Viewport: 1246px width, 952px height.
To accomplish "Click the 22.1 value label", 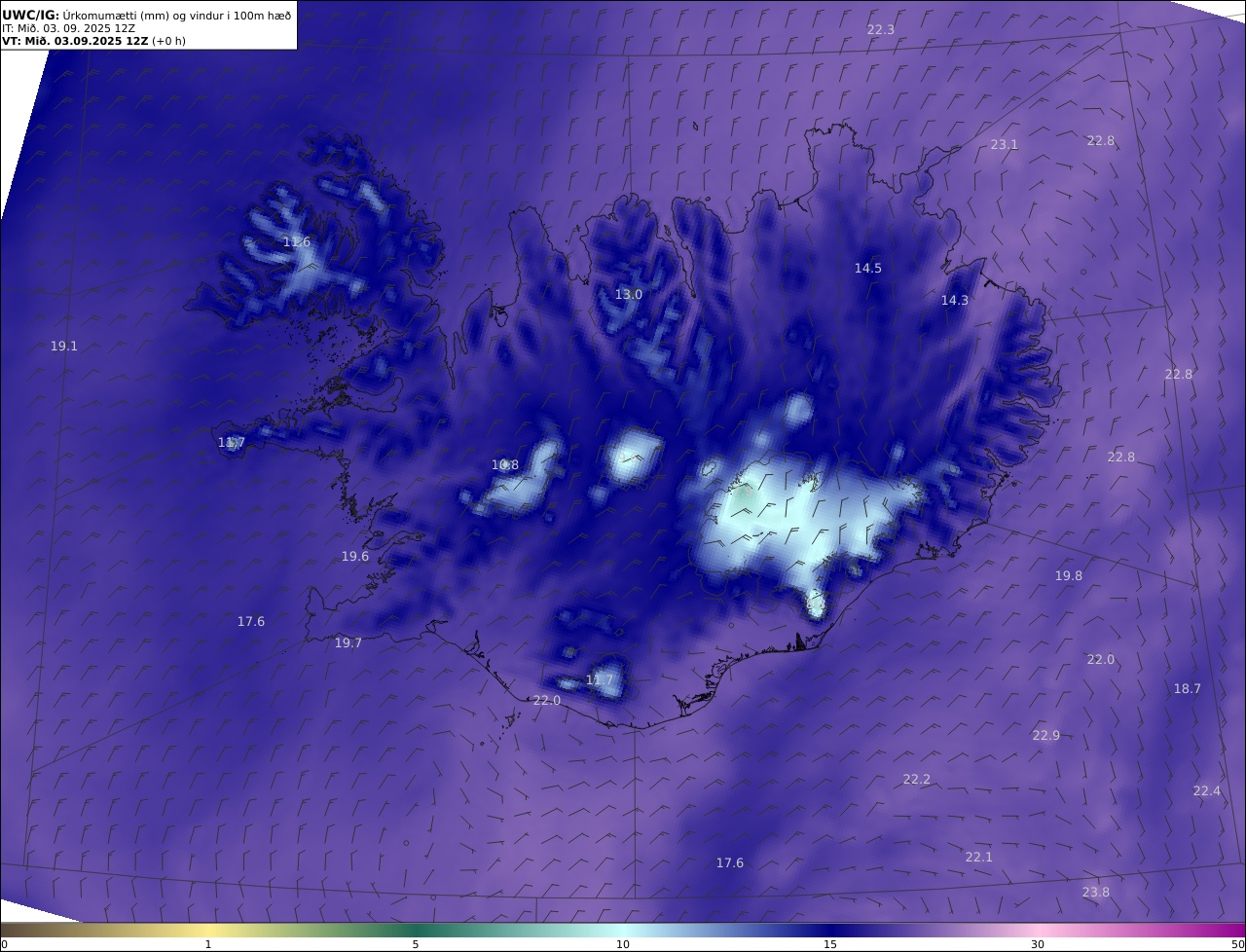I will point(978,858).
